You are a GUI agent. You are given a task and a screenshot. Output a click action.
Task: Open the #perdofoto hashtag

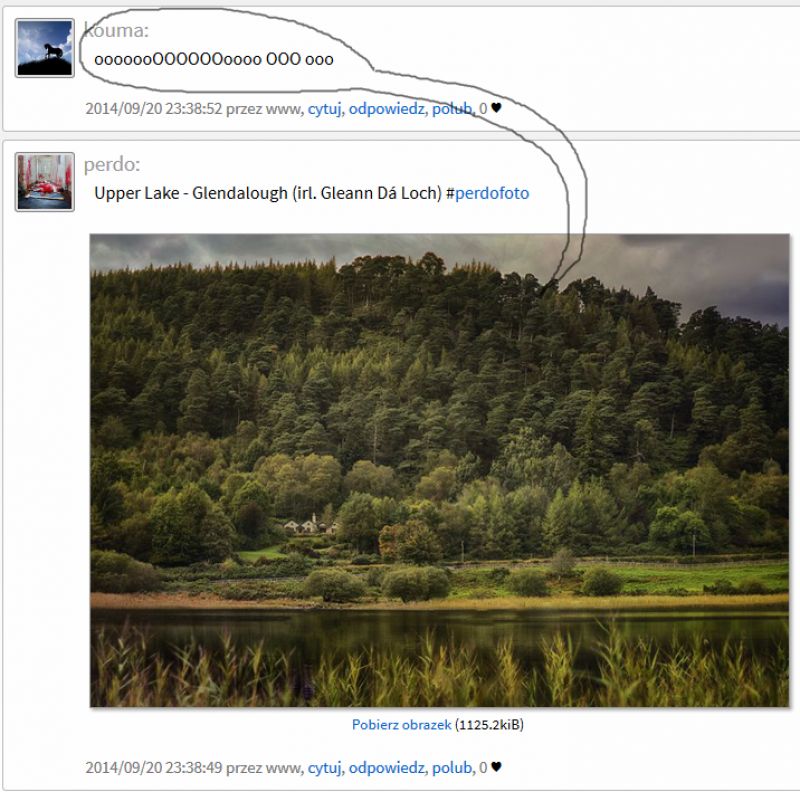[488, 193]
